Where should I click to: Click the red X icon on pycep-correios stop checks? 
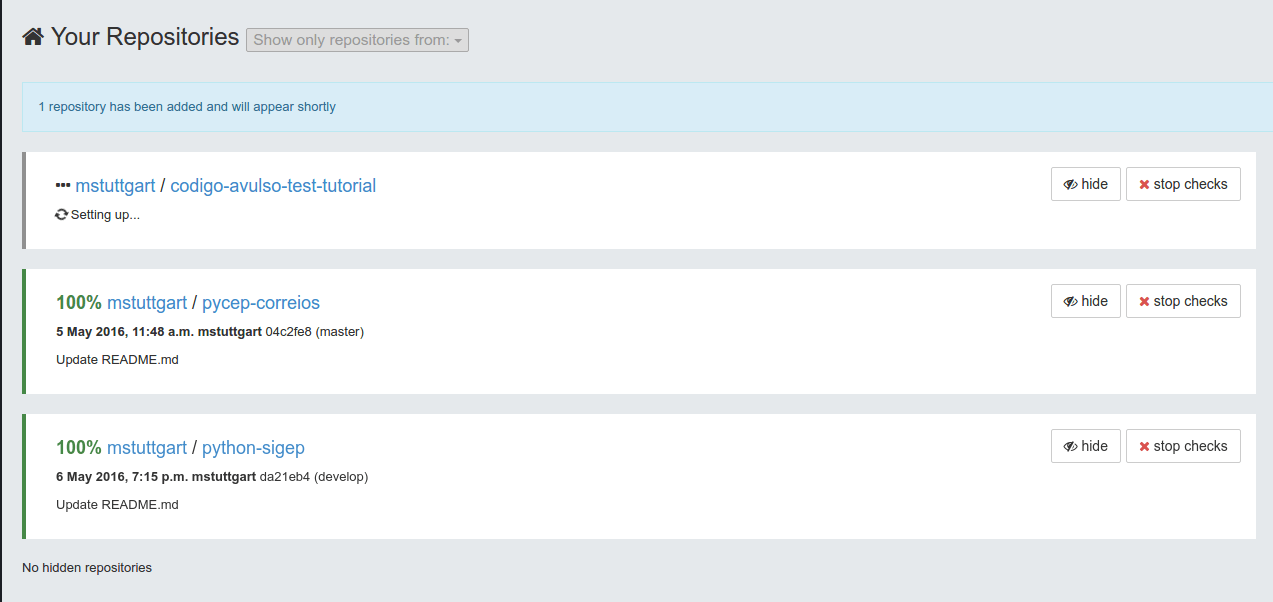point(1145,301)
